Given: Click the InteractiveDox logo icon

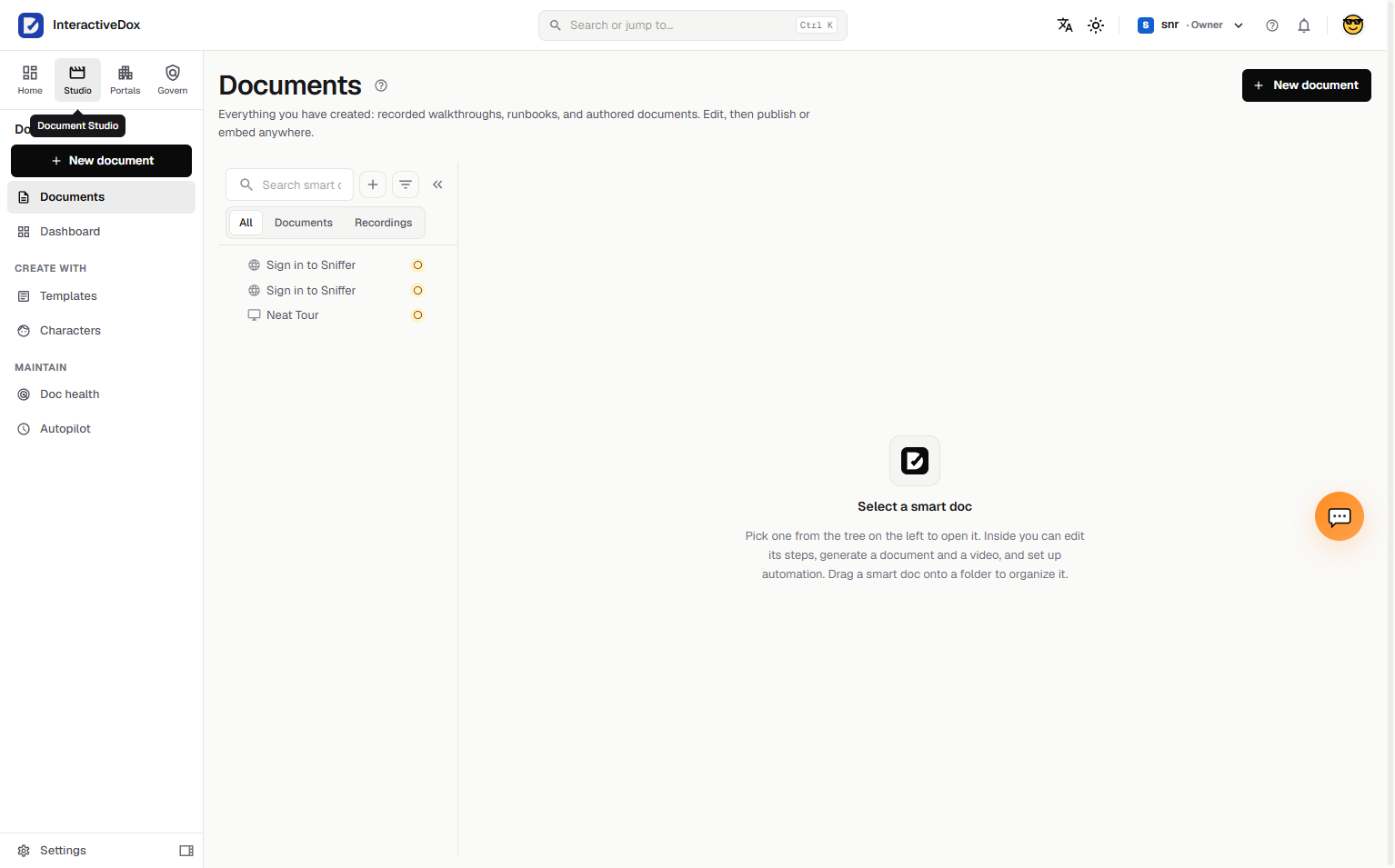Looking at the screenshot, I should coord(31,25).
